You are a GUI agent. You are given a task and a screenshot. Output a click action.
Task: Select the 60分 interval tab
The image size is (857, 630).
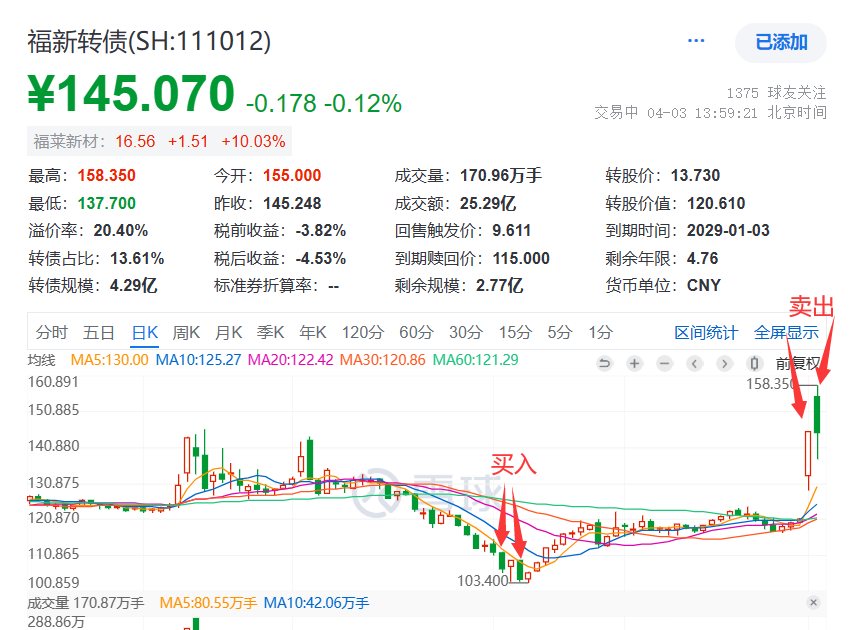pos(416,332)
